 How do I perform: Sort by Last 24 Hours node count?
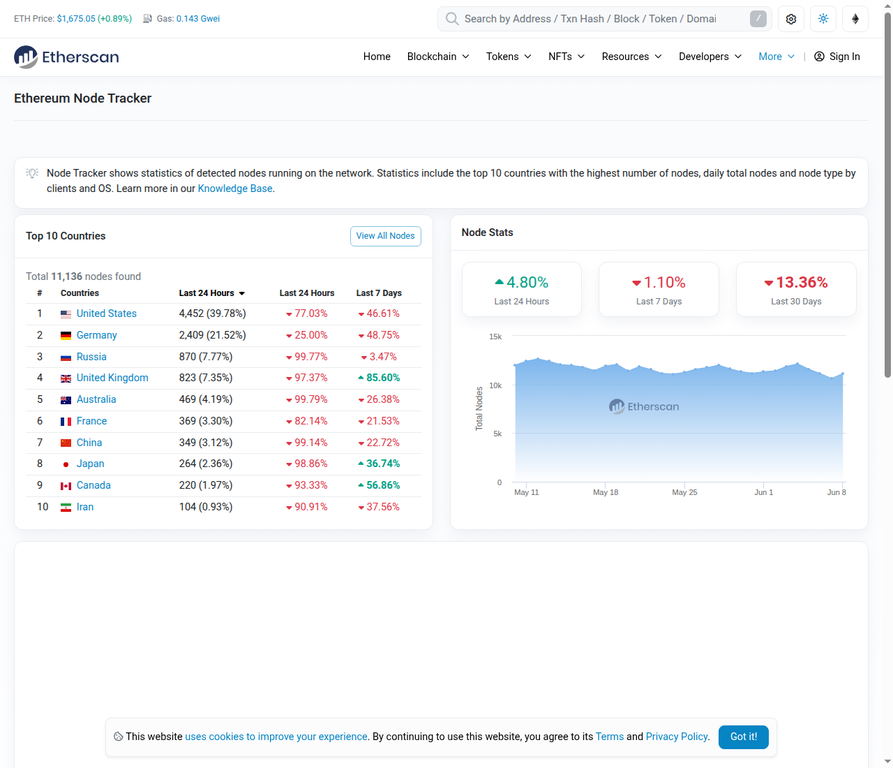(212, 293)
